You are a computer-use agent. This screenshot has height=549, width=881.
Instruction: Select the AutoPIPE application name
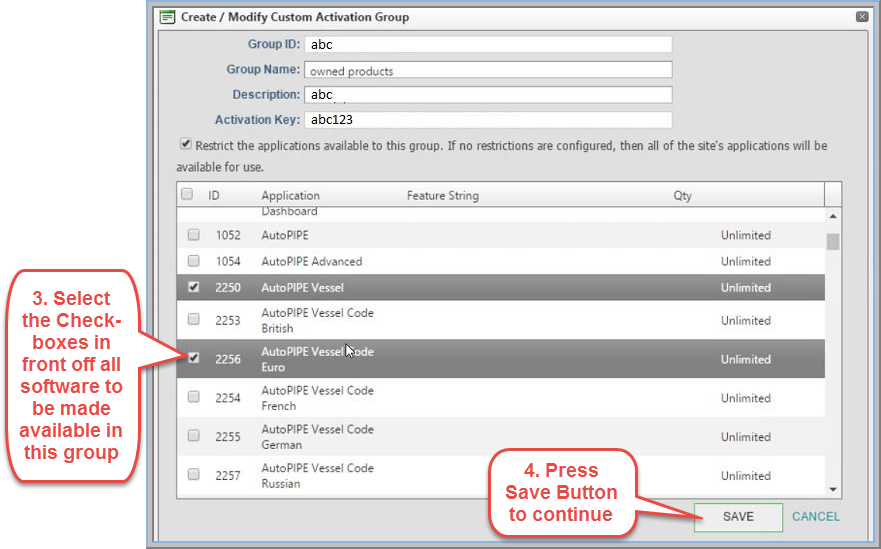pos(285,235)
